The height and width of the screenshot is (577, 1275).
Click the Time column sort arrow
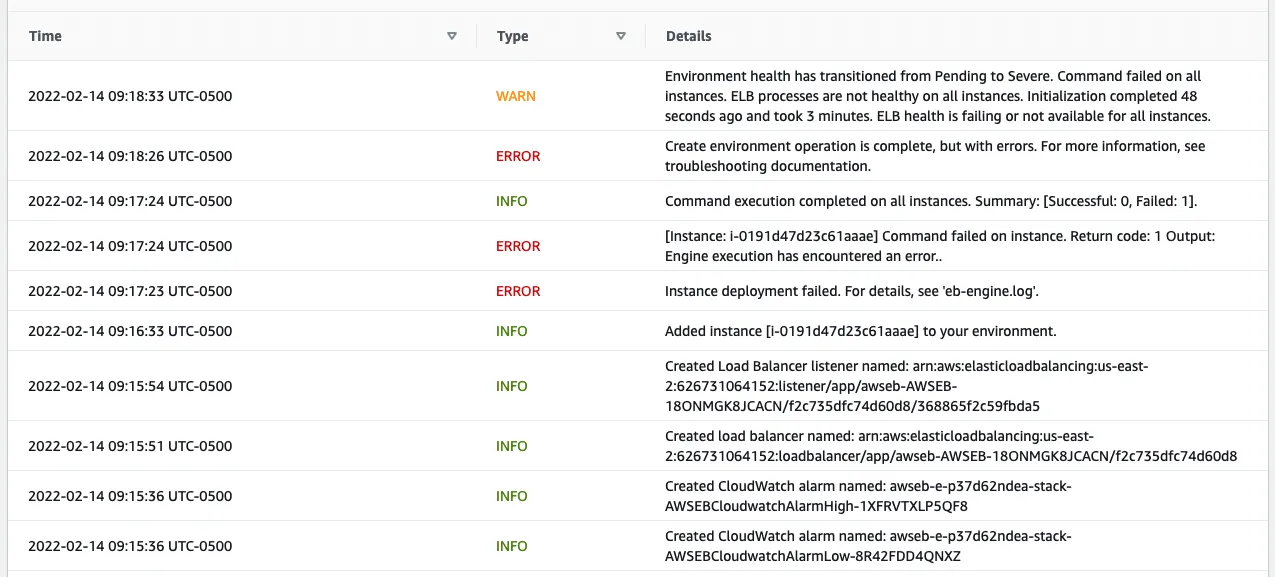click(x=452, y=36)
